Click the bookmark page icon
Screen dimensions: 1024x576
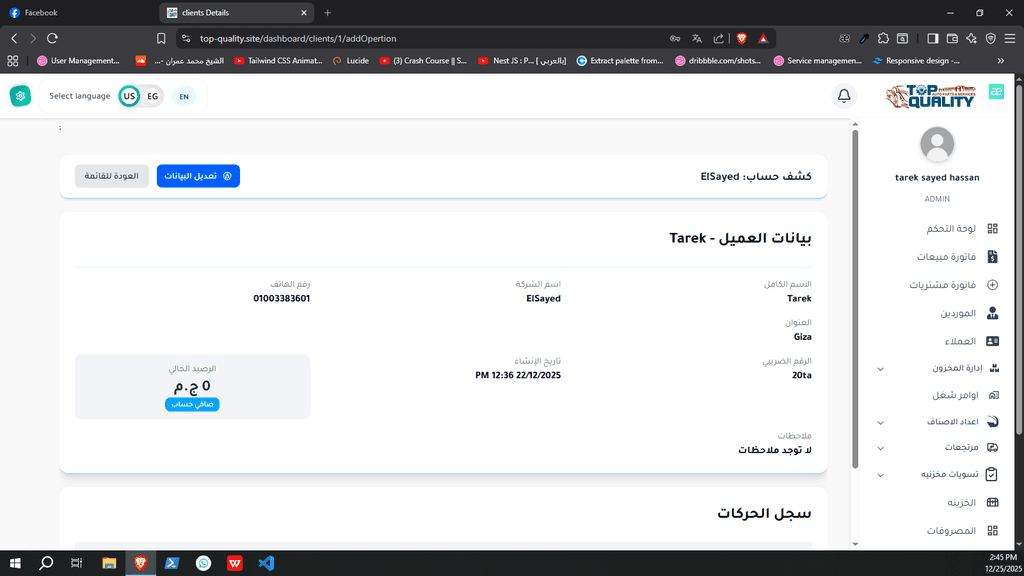click(161, 39)
